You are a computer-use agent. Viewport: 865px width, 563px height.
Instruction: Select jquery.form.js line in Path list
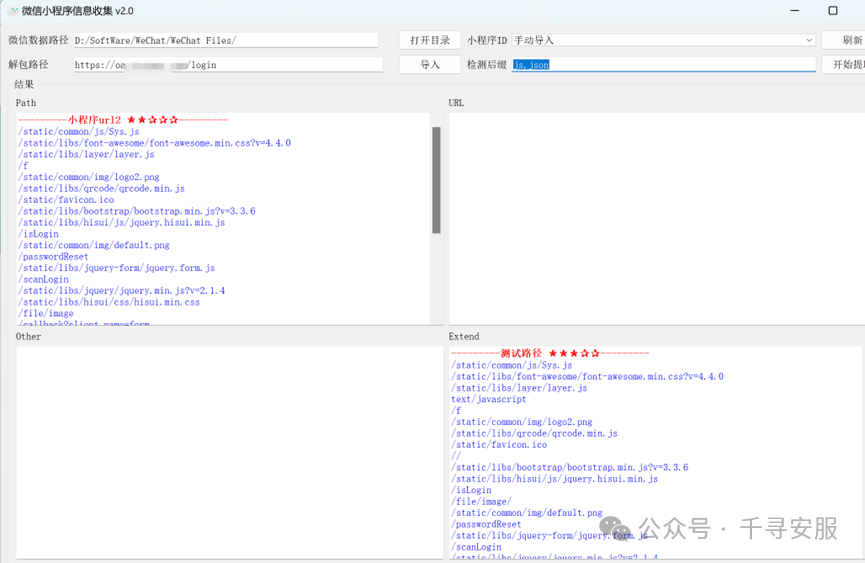click(x=116, y=268)
